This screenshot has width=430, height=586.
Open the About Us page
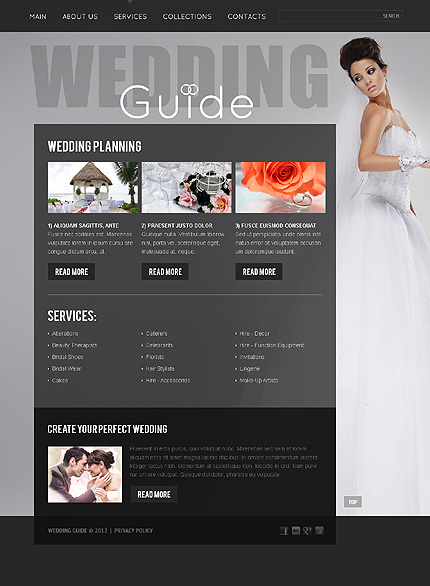(80, 16)
